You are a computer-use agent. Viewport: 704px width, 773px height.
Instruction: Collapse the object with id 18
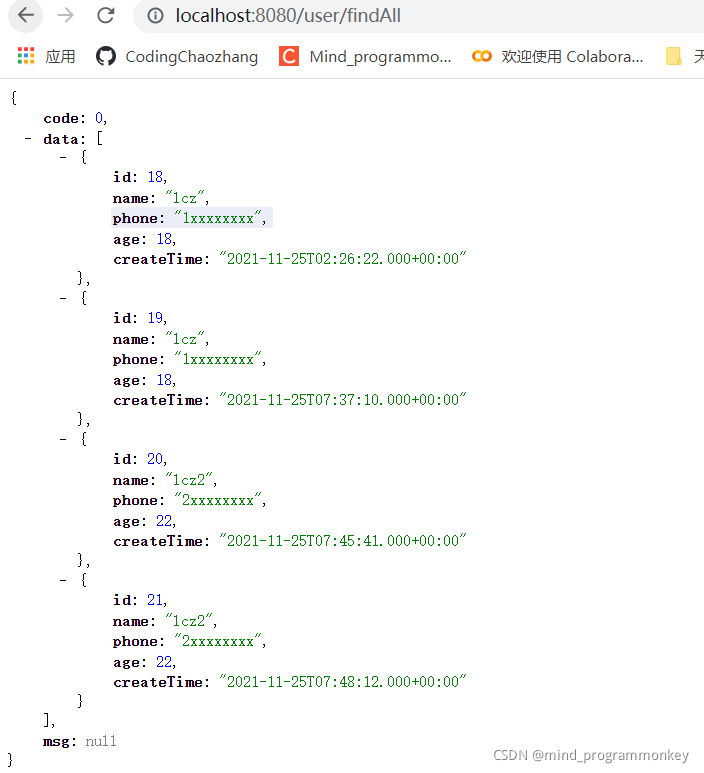tap(63, 158)
